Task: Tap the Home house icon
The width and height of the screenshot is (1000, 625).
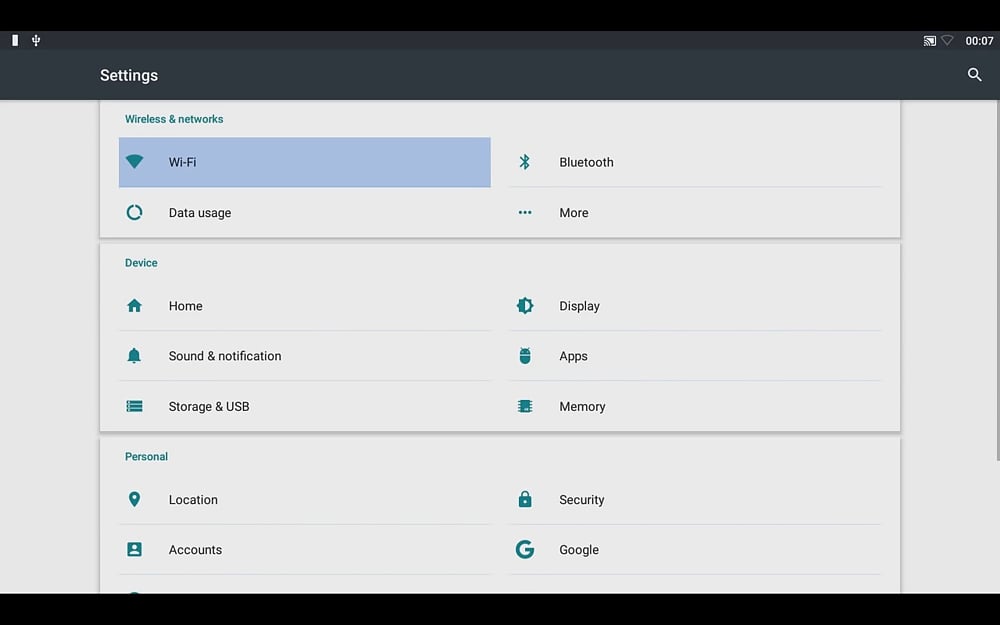Action: pos(134,305)
